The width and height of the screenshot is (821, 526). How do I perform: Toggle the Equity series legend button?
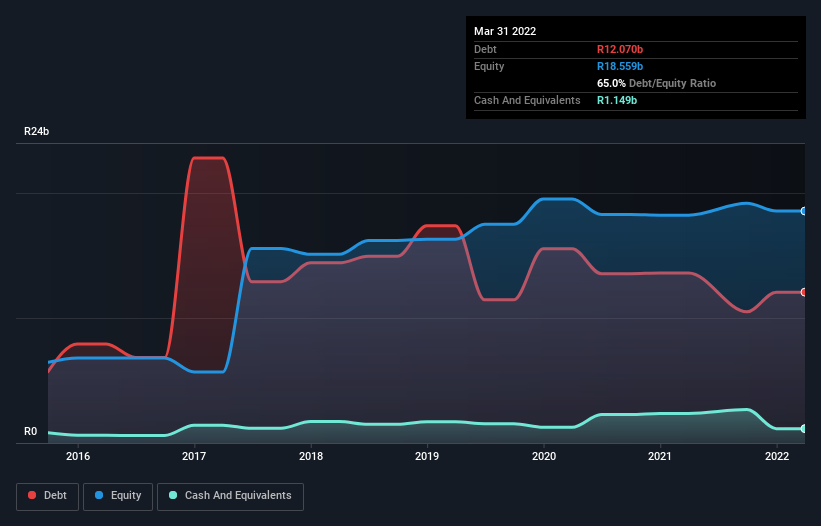pos(118,496)
